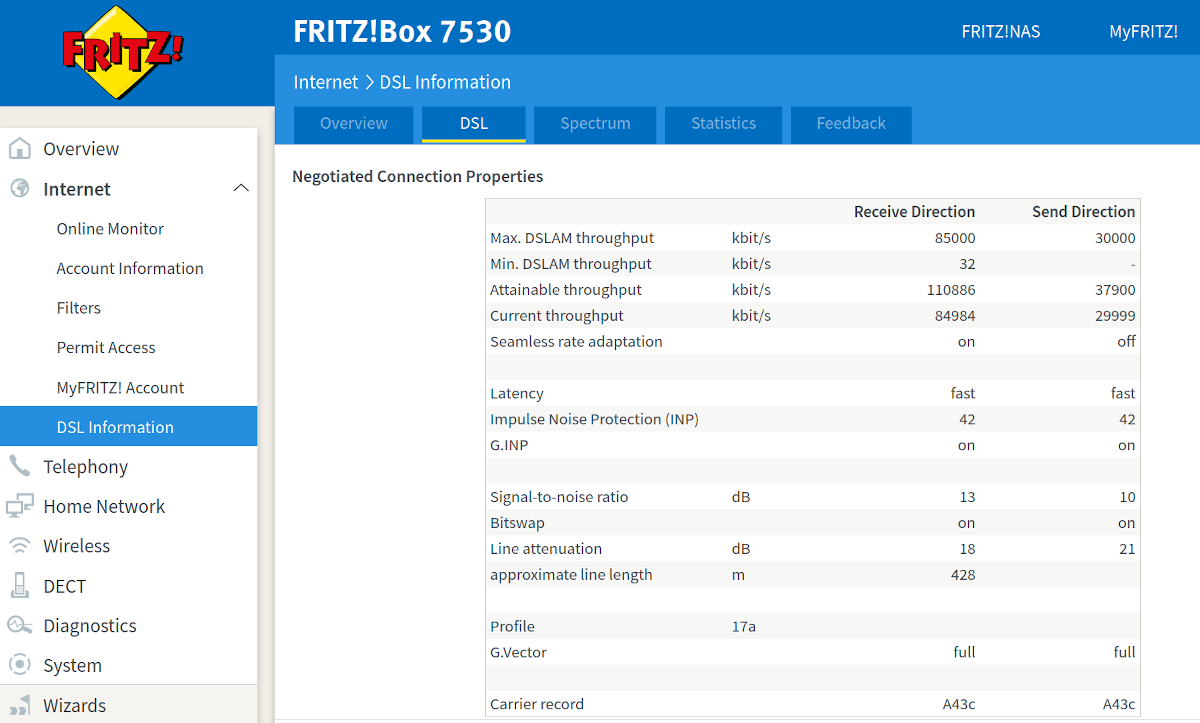
Task: Click Min. DSLAM throughput value 32
Action: 966,264
